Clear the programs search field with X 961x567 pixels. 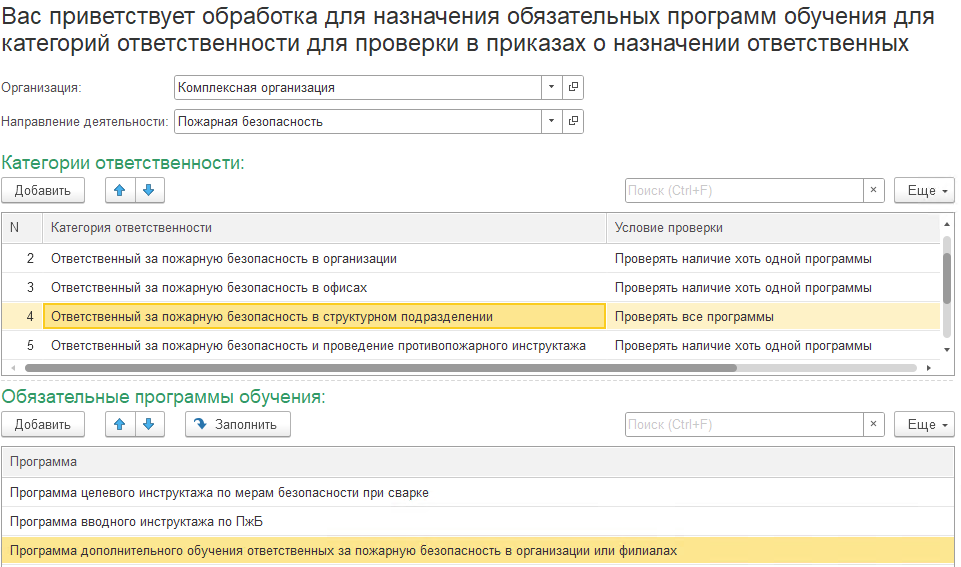tap(873, 424)
